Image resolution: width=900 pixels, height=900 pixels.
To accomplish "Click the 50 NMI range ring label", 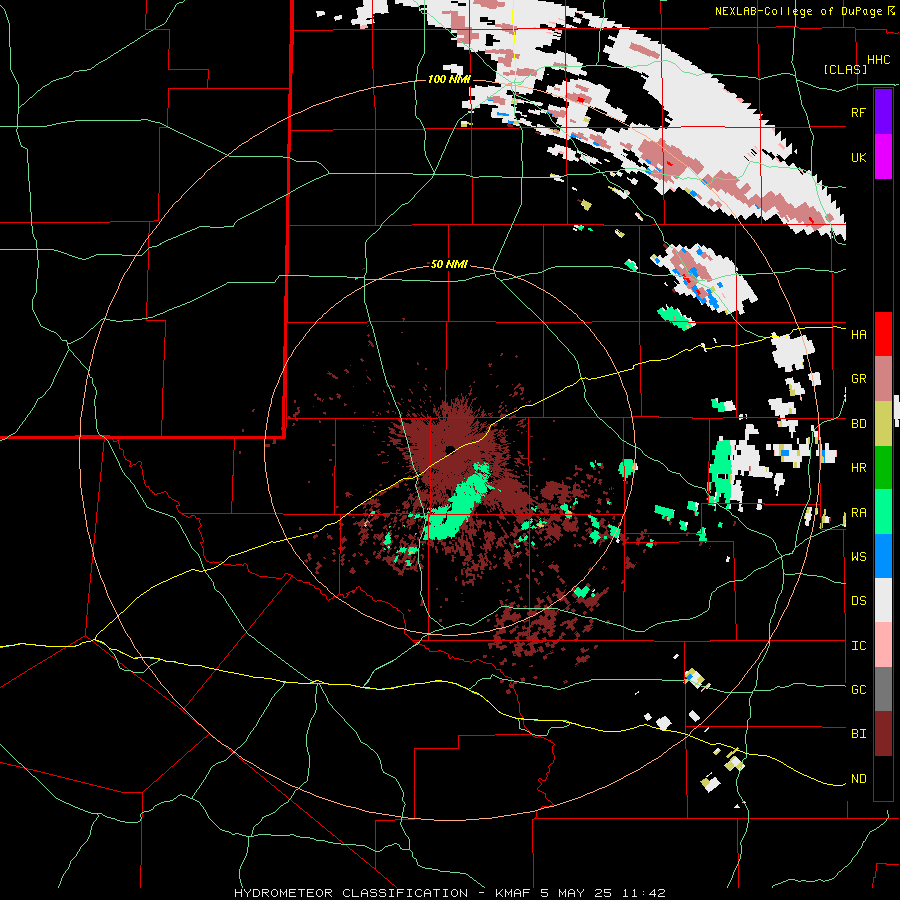I will [x=449, y=264].
